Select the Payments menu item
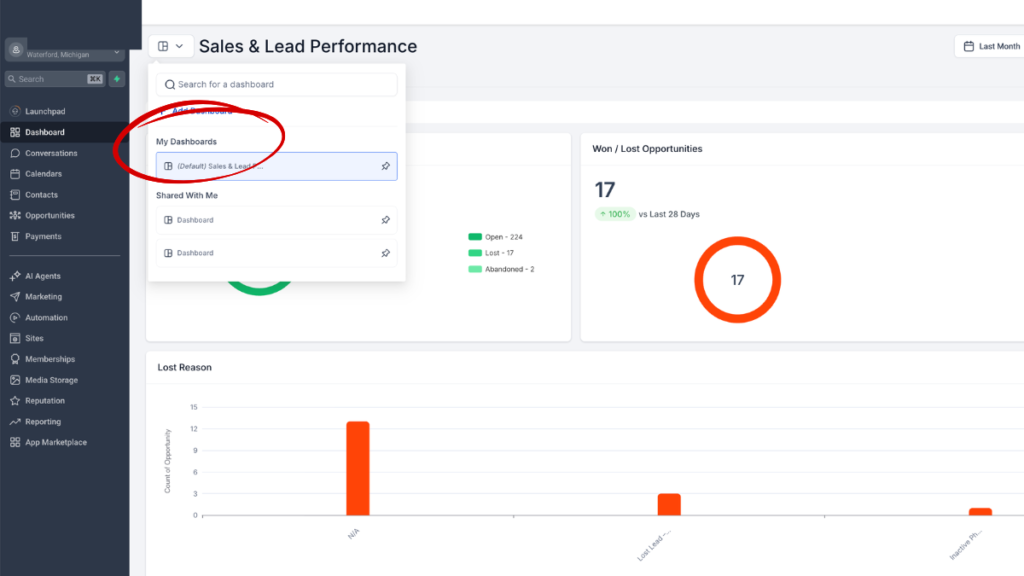 tap(42, 236)
